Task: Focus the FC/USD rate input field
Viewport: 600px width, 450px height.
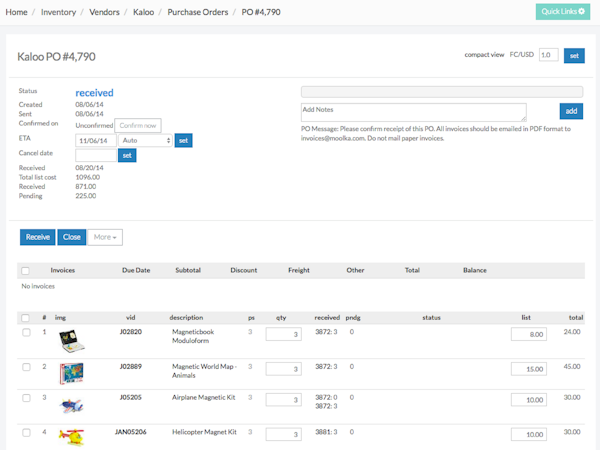Action: 549,55
